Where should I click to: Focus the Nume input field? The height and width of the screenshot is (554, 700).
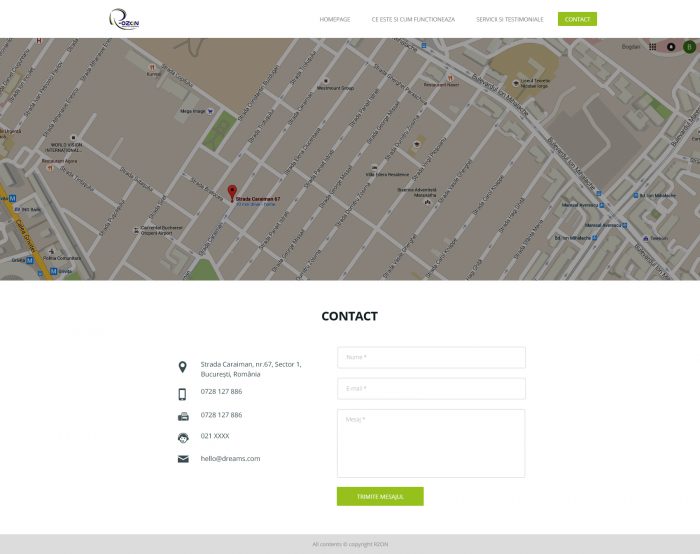tap(431, 358)
